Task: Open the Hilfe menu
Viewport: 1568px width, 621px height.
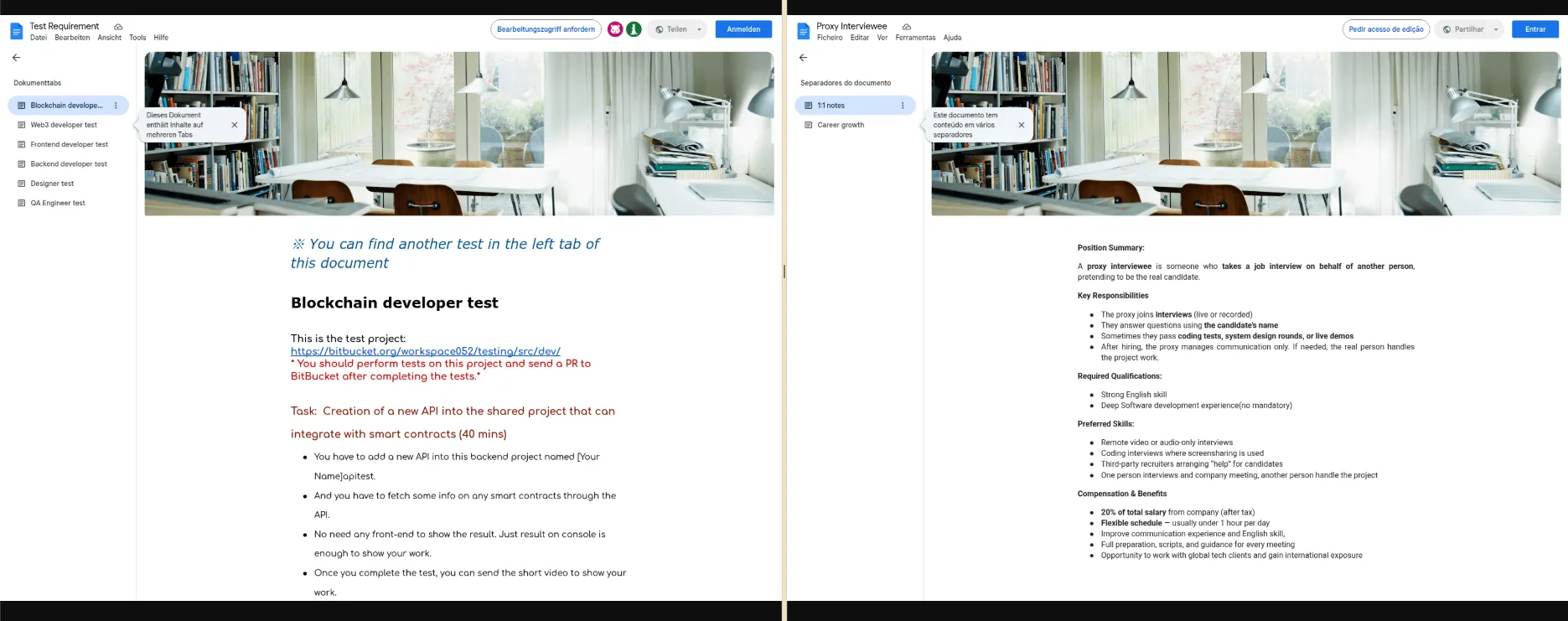Action: [x=161, y=38]
